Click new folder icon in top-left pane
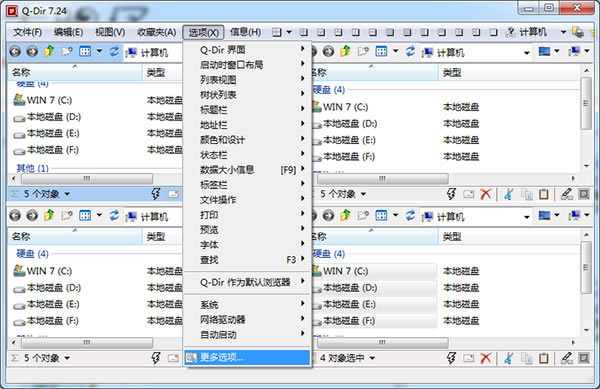Viewport: 600px width, 389px height. click(x=67, y=51)
